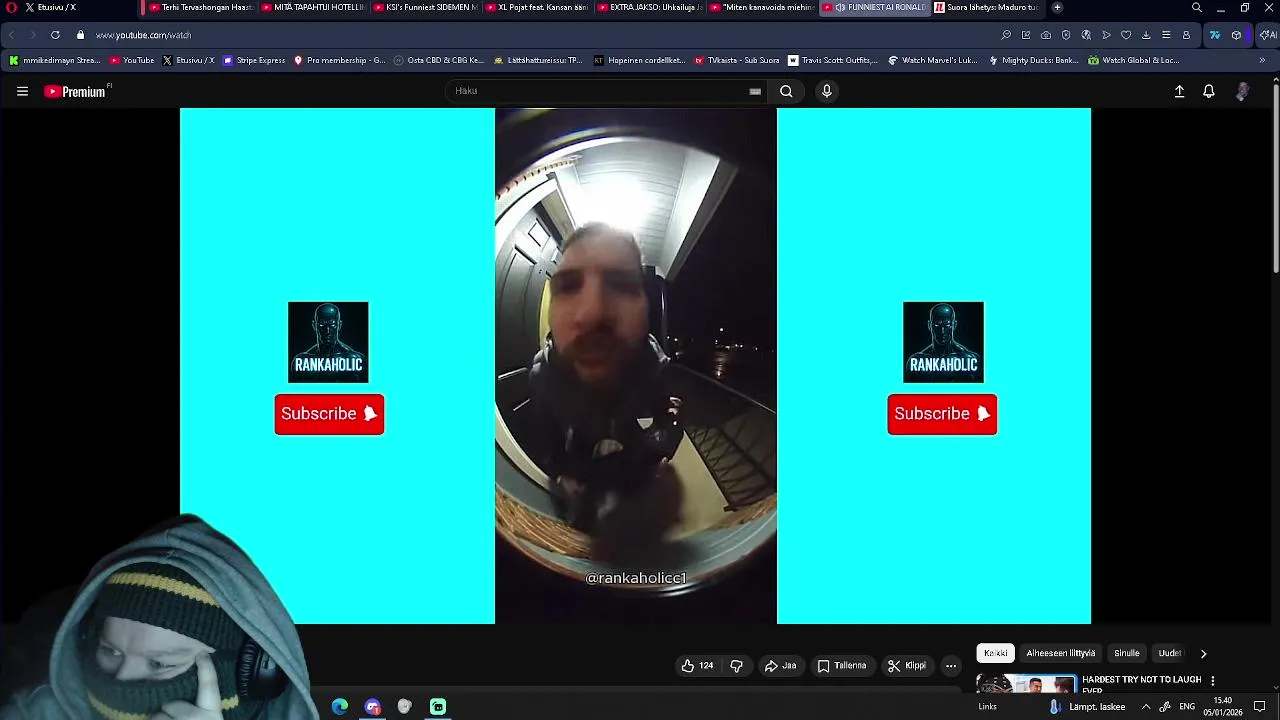Viewport: 1280px width, 720px height.
Task: Select the 'Aiheeseen liittyviä' filter chip
Action: click(x=1060, y=653)
